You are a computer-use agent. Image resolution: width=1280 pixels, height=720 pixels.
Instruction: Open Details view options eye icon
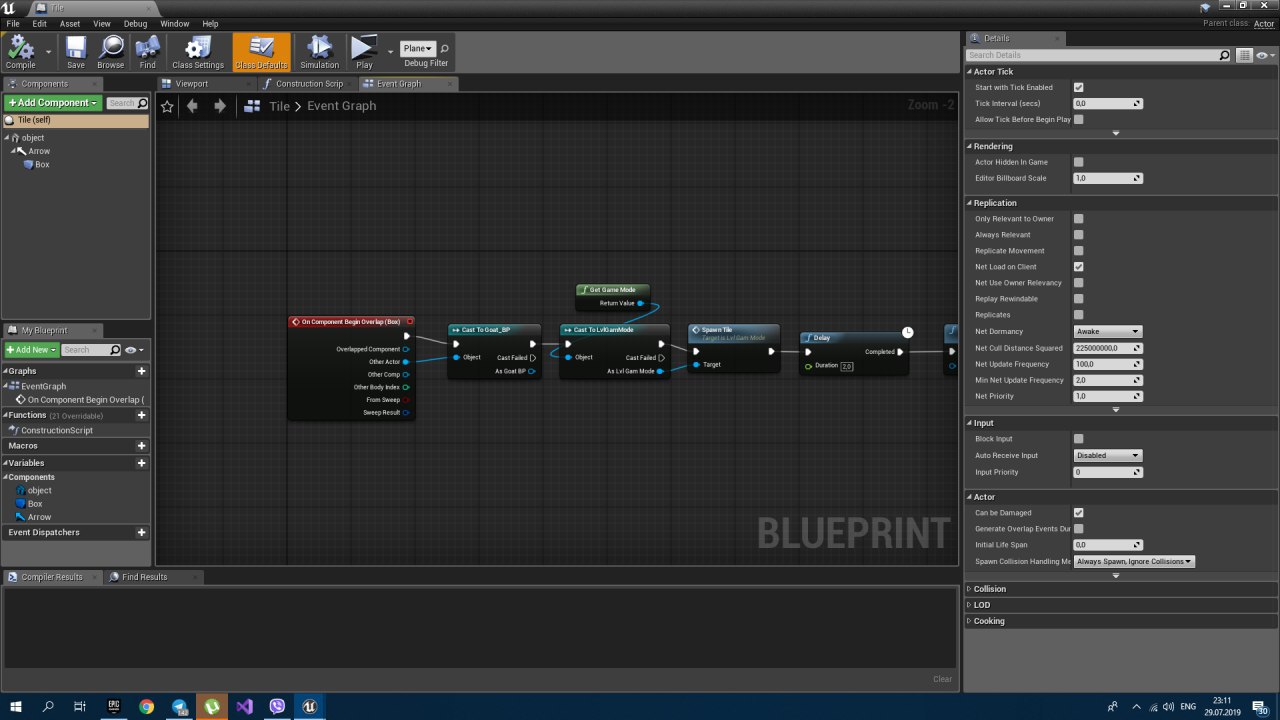1264,55
